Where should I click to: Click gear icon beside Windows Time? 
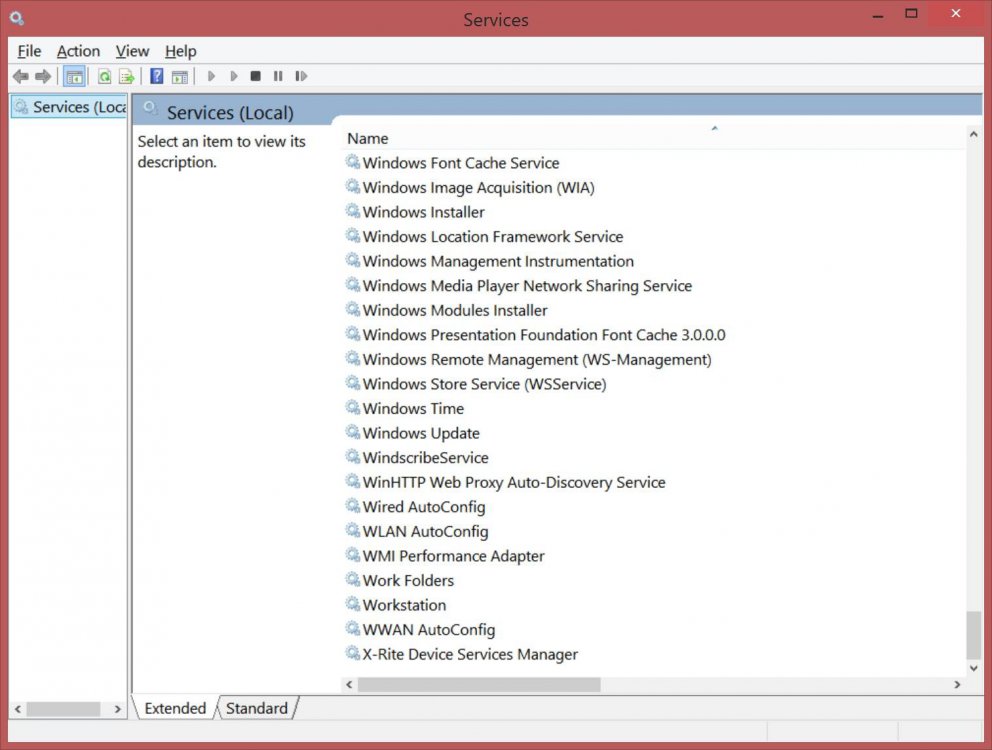(x=352, y=408)
